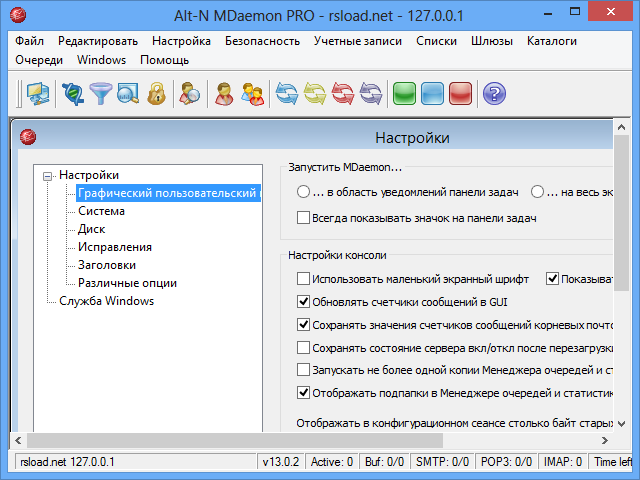Screen dimensions: 640x480
Task: Click the purple circular arrows icon
Action: coord(371,94)
